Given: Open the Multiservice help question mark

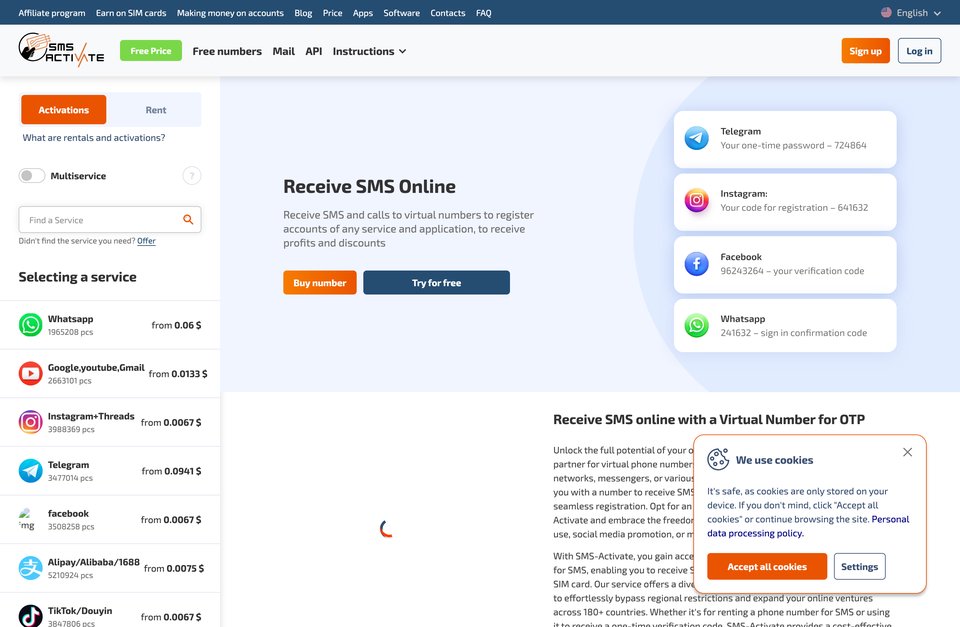Looking at the screenshot, I should (192, 176).
